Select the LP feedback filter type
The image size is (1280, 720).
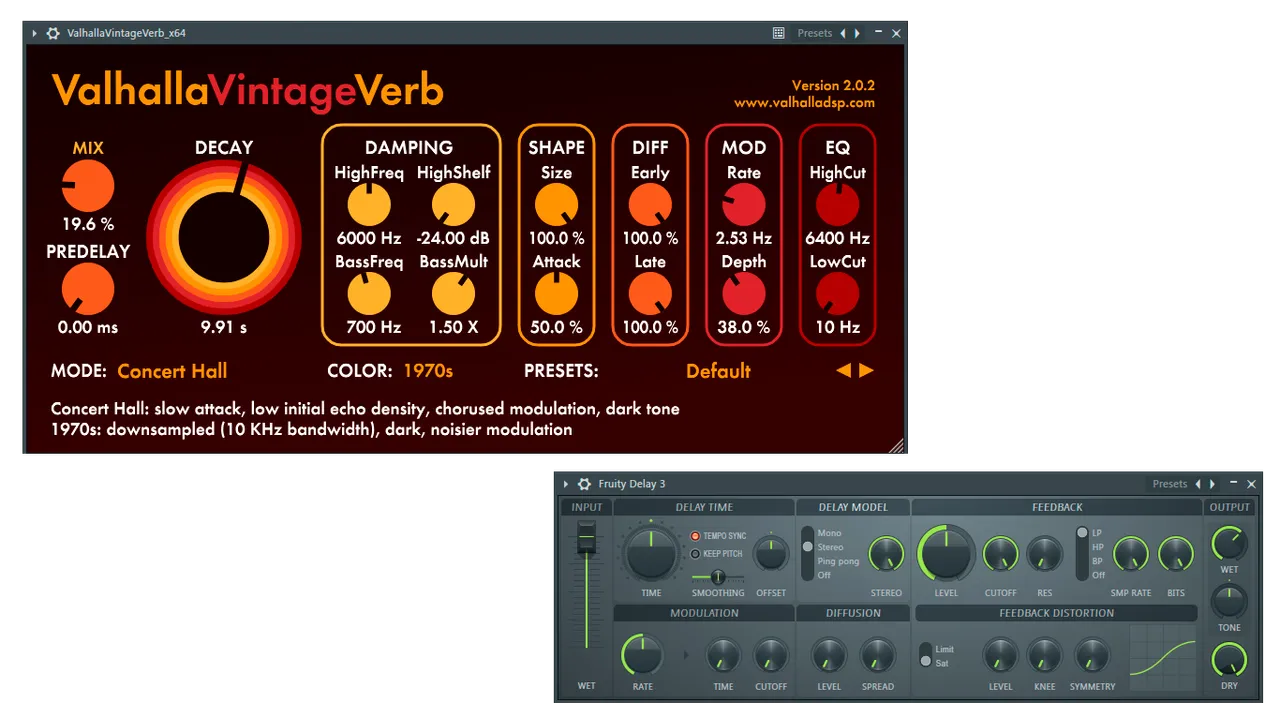click(x=1097, y=533)
